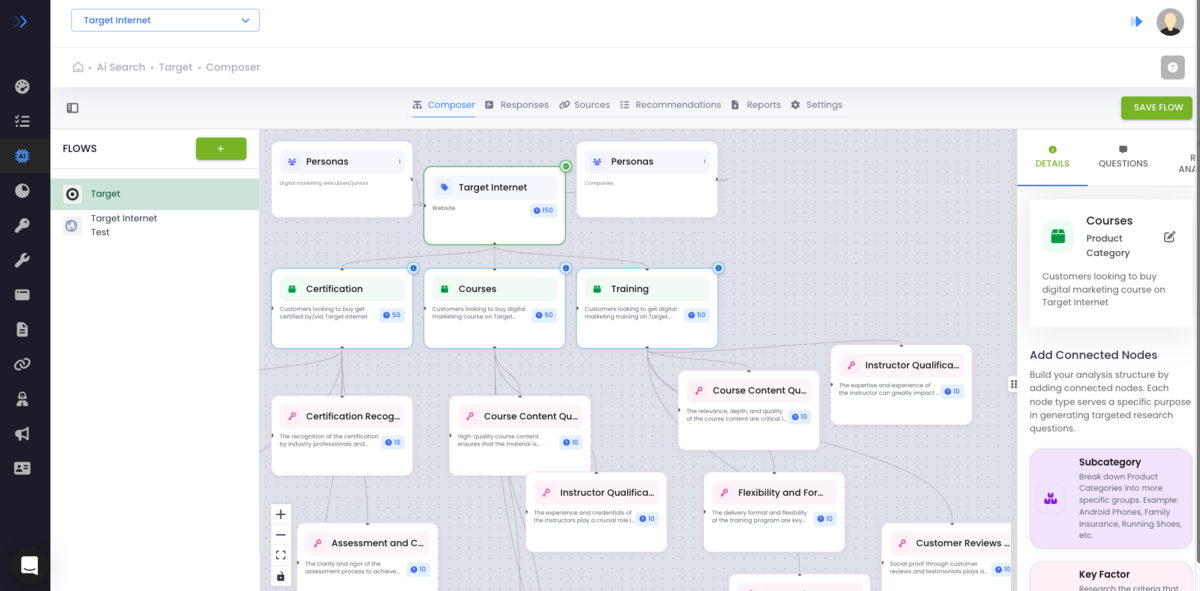The image size is (1200, 591).
Task: Click the Target breadcrumb link
Action: pos(176,67)
